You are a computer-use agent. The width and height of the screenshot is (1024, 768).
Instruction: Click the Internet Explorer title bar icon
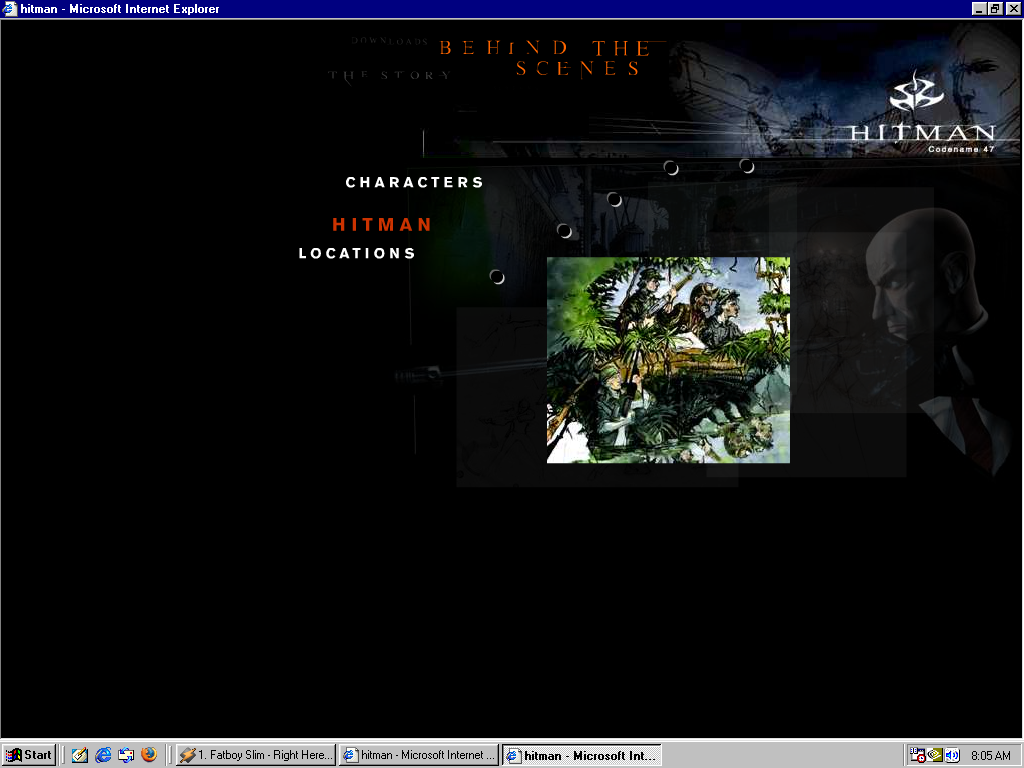click(x=10, y=9)
